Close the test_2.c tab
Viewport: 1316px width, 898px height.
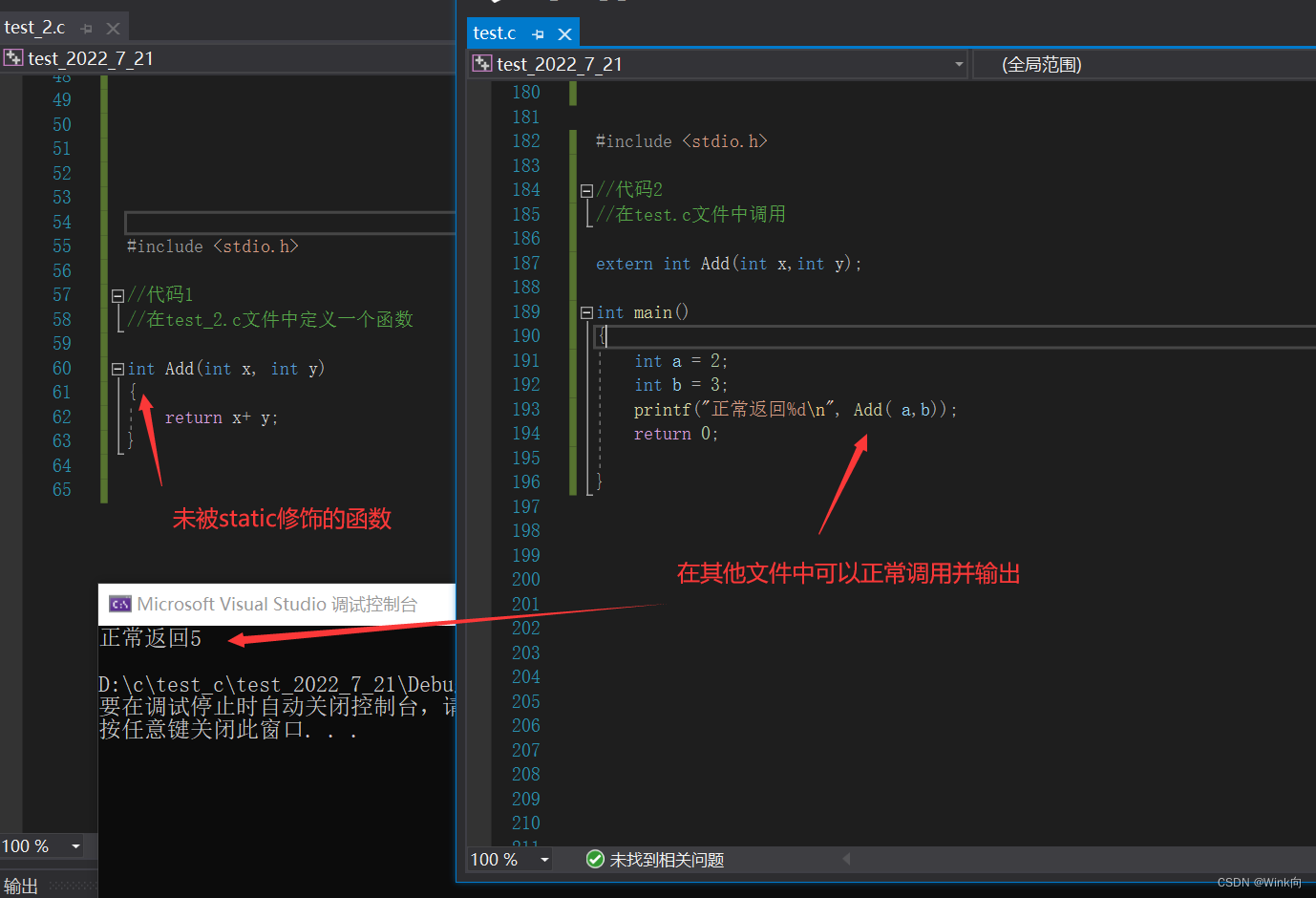[113, 29]
